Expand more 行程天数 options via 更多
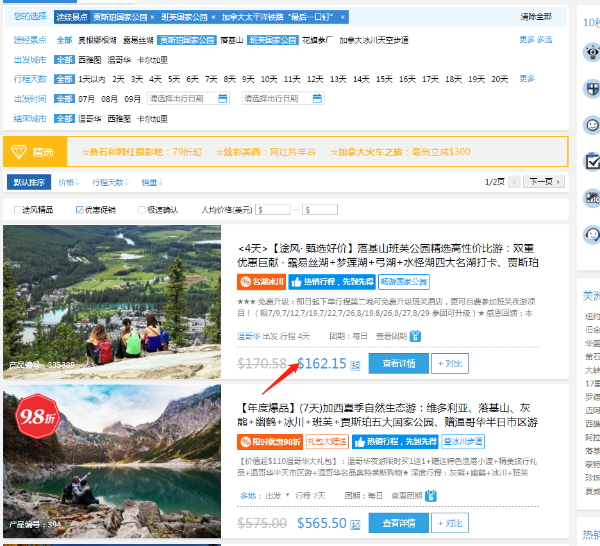The width and height of the screenshot is (600, 546). point(527,79)
